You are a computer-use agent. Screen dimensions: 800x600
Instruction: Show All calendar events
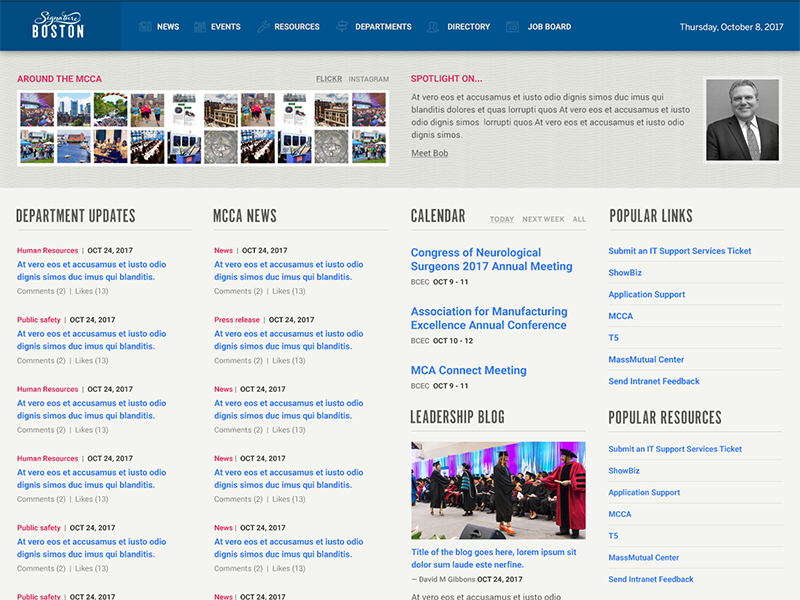(579, 217)
